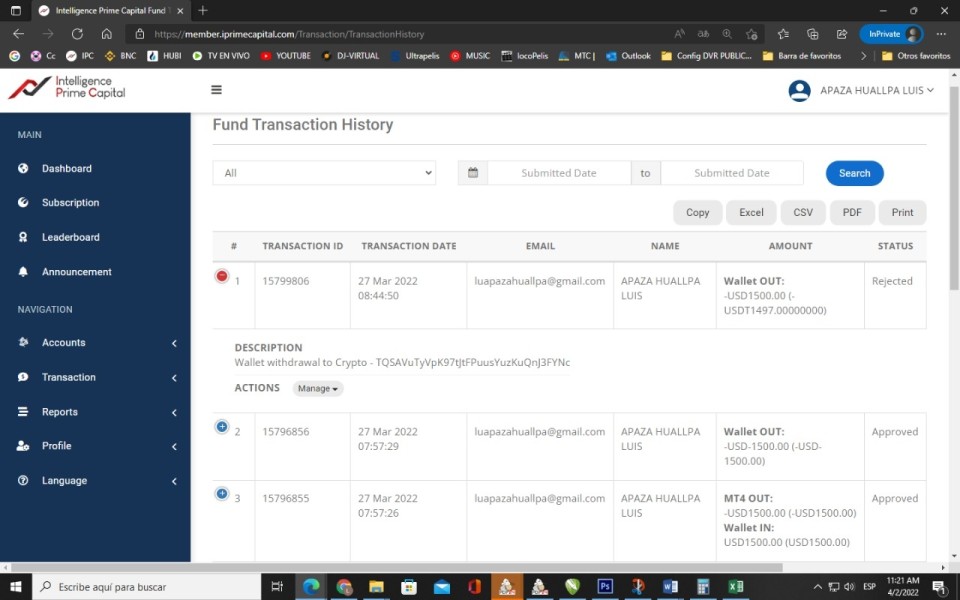Open the TV EN VIVO bookmark

point(221,56)
